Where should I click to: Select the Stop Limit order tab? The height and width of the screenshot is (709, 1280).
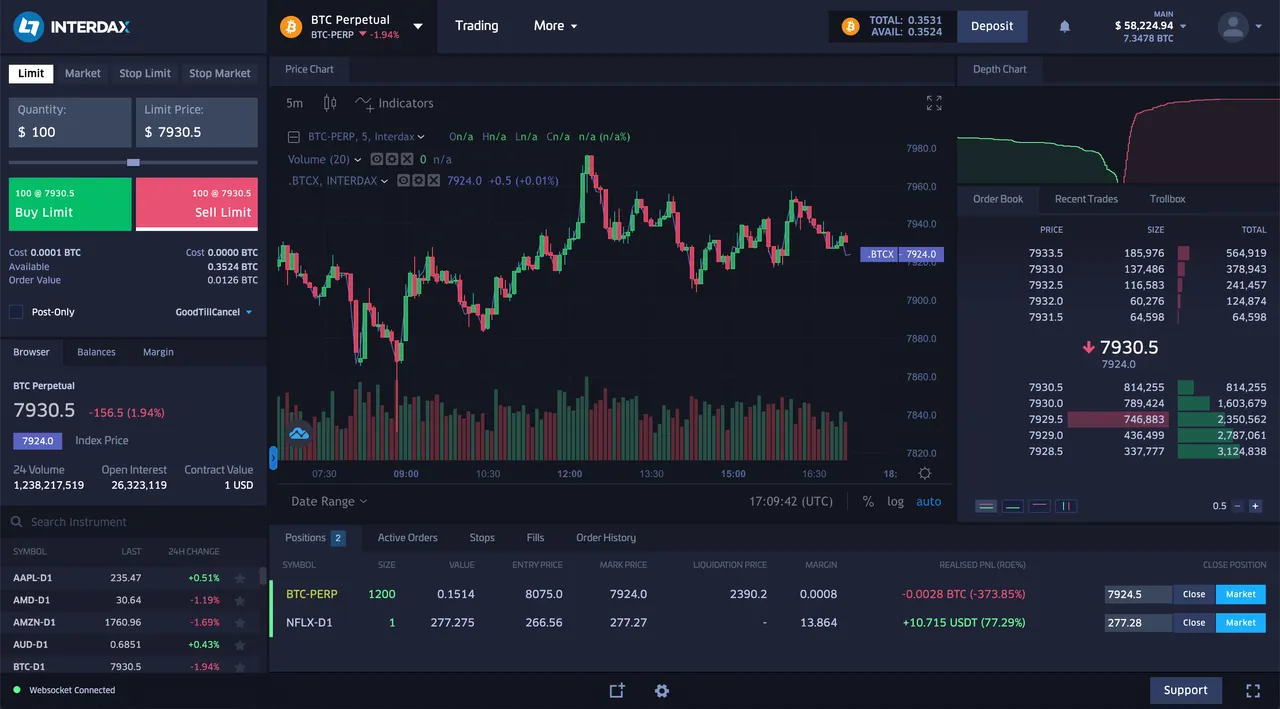[145, 73]
